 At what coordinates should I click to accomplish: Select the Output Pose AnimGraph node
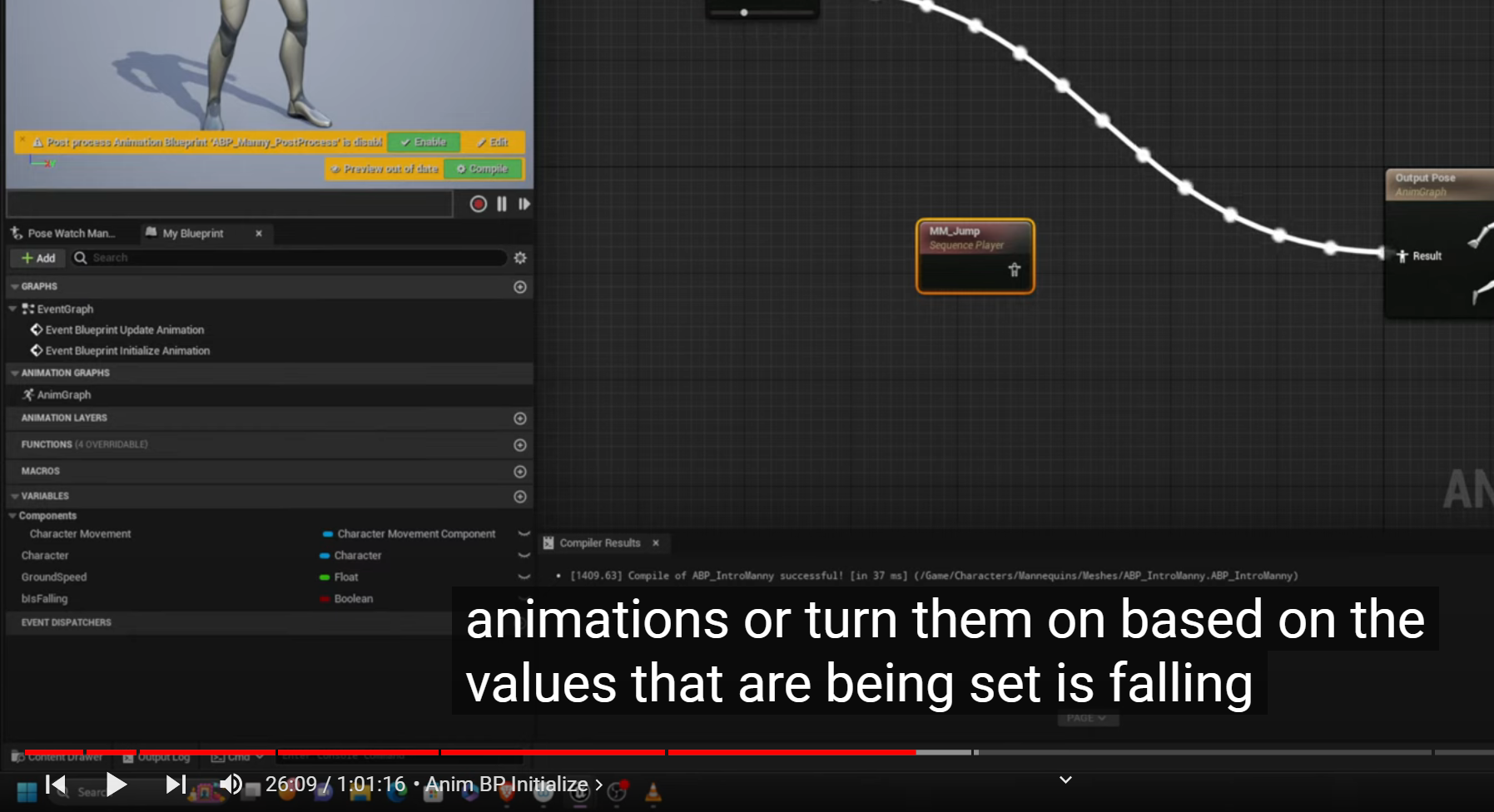click(1440, 243)
